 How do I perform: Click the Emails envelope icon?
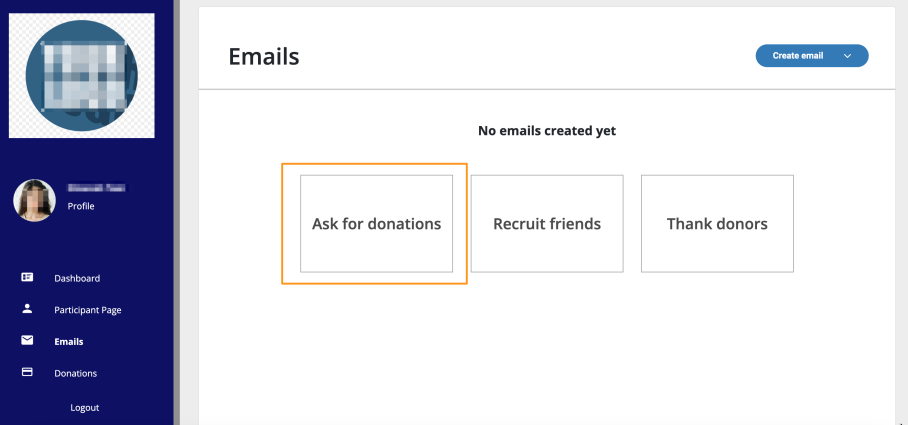[27, 340]
